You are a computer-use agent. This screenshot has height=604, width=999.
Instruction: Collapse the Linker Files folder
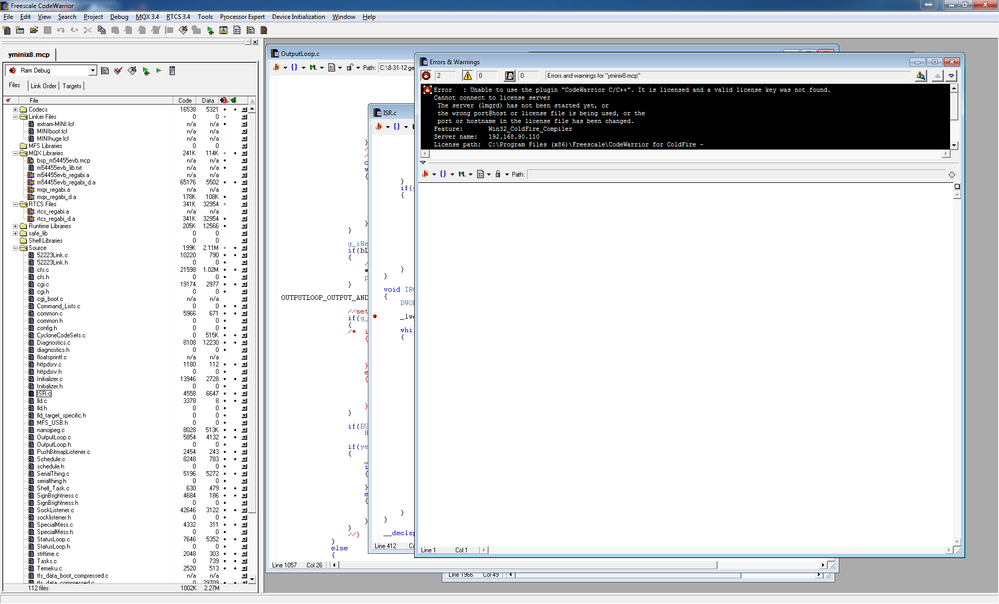(x=15, y=117)
